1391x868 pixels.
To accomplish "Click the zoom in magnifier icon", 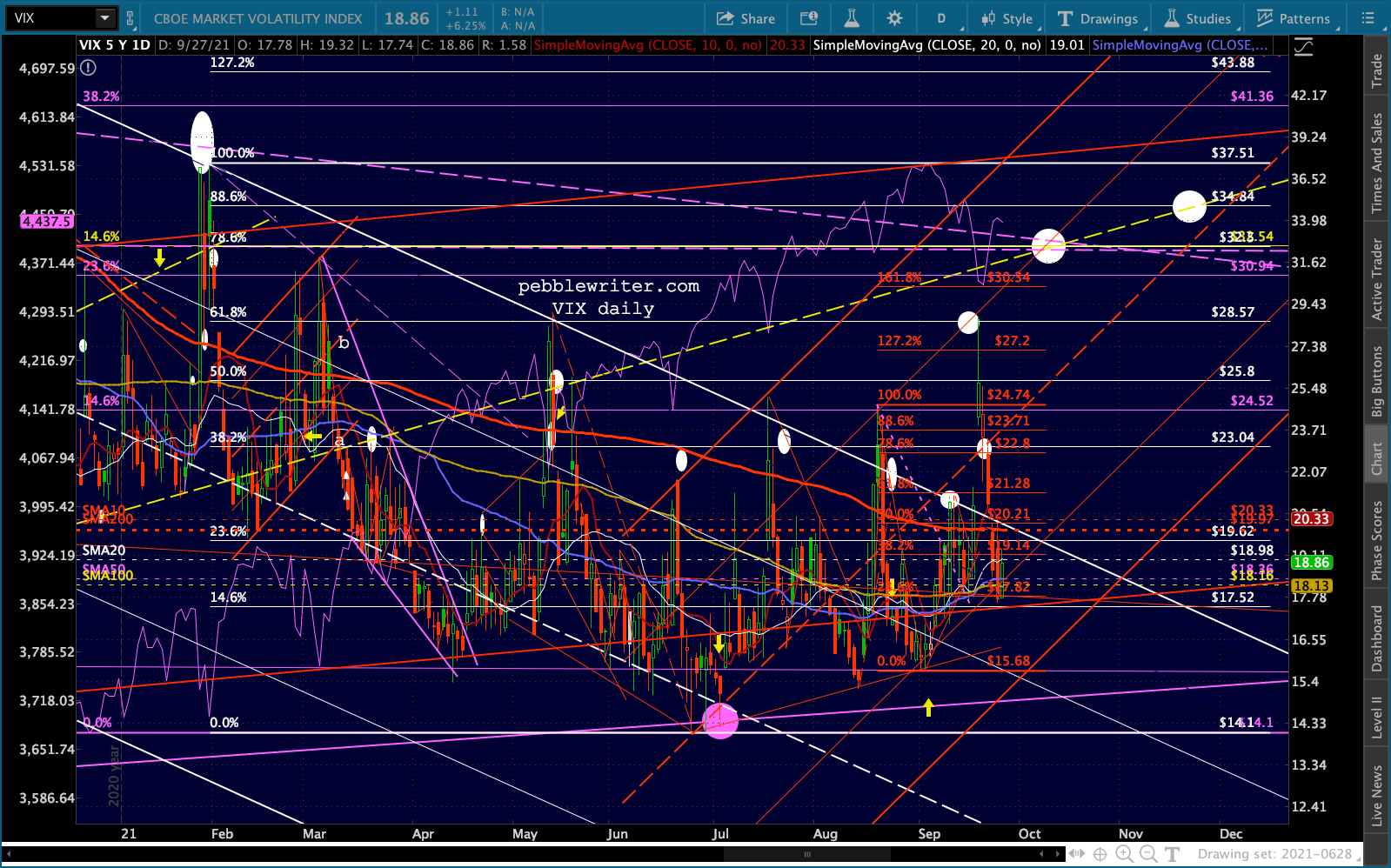I will click(1124, 854).
